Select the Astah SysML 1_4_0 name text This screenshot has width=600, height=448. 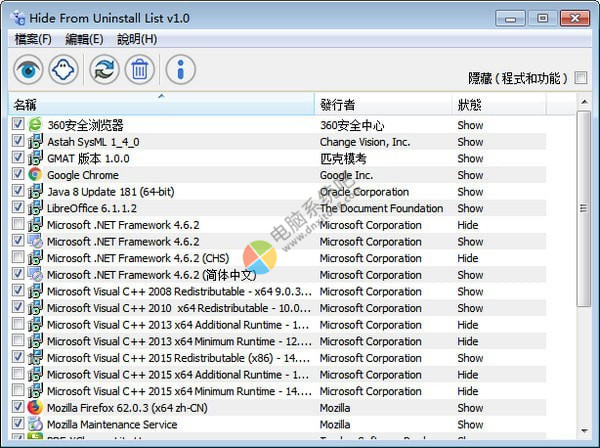(x=93, y=142)
